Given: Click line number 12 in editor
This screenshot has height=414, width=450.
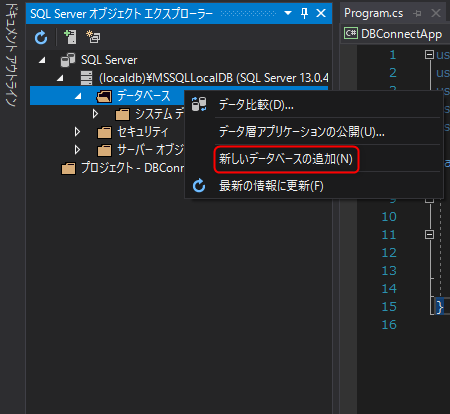Looking at the screenshot, I should pyautogui.click(x=389, y=253).
